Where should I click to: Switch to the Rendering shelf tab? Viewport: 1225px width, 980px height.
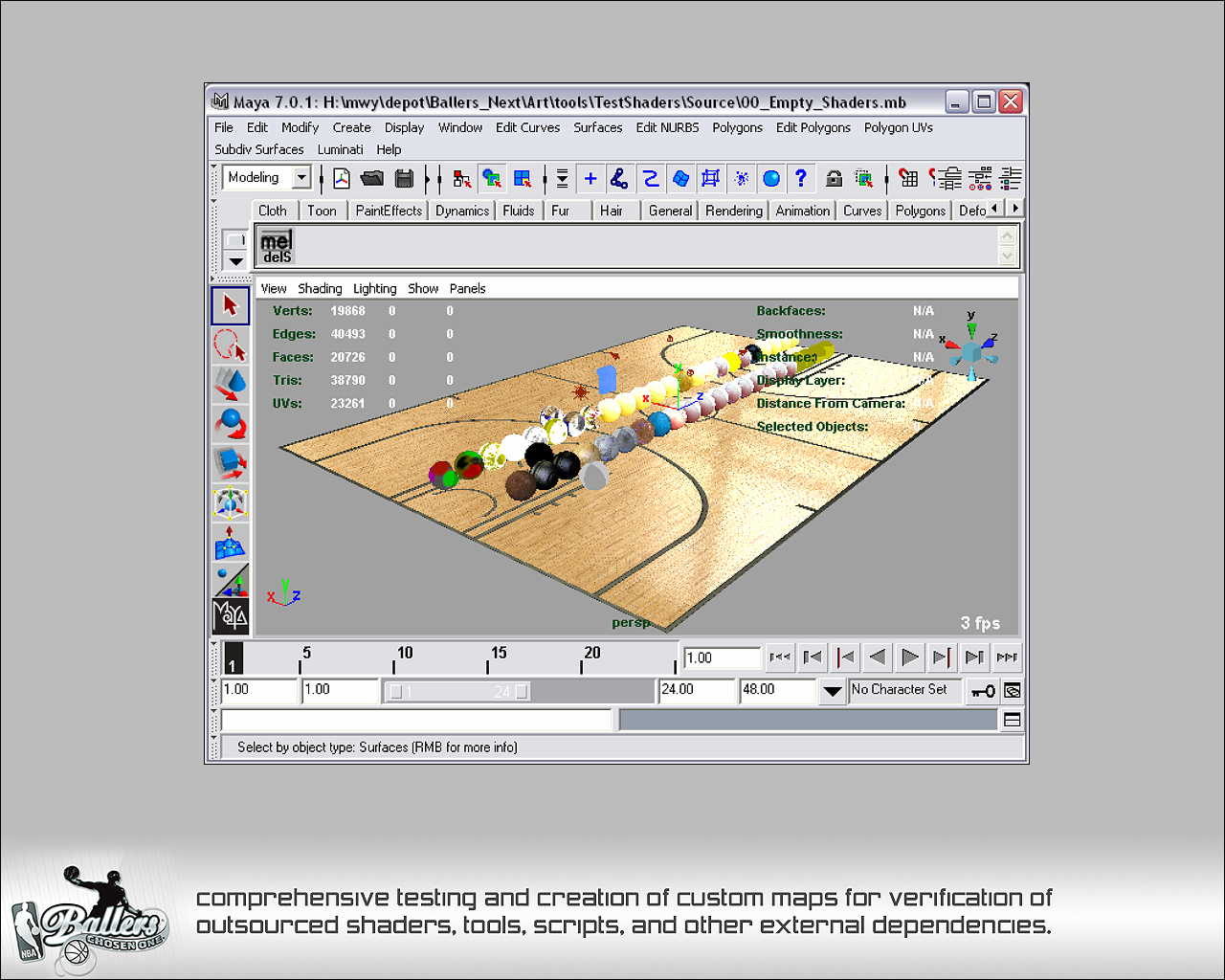click(x=733, y=211)
